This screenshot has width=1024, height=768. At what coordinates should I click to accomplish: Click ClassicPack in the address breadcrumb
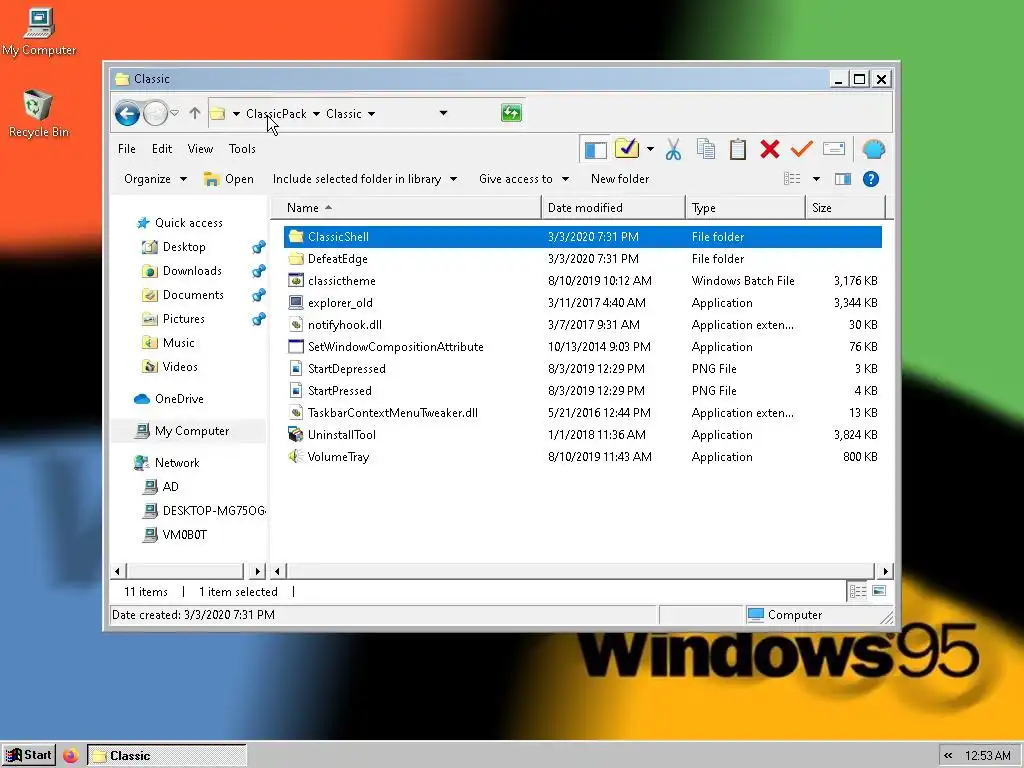point(276,114)
